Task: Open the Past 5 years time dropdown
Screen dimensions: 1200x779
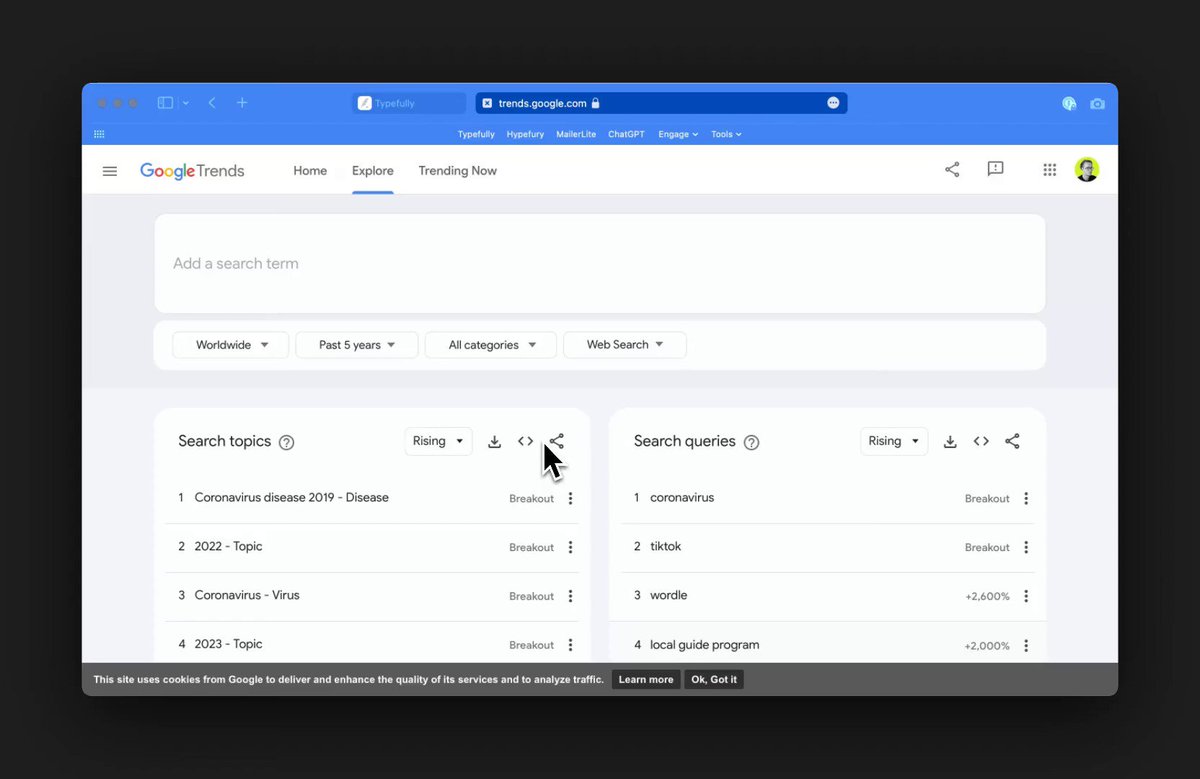Action: tap(357, 345)
